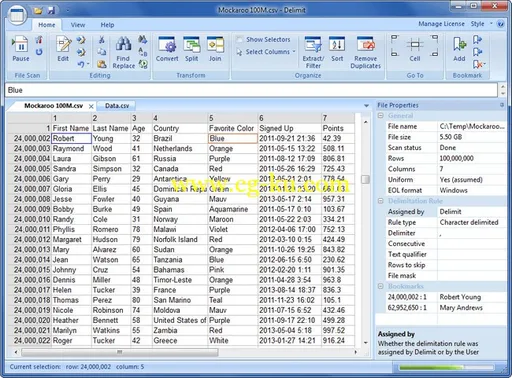This screenshot has width=512, height=378.
Task: Click the copy icon in Editing group
Action: pyautogui.click(x=101, y=52)
